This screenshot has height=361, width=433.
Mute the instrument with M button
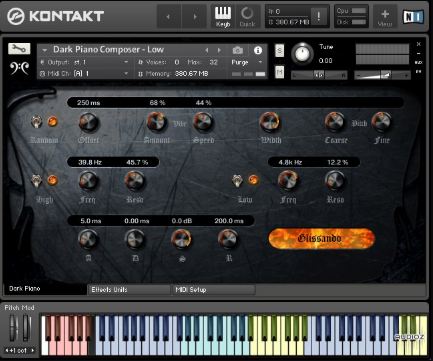[279, 72]
